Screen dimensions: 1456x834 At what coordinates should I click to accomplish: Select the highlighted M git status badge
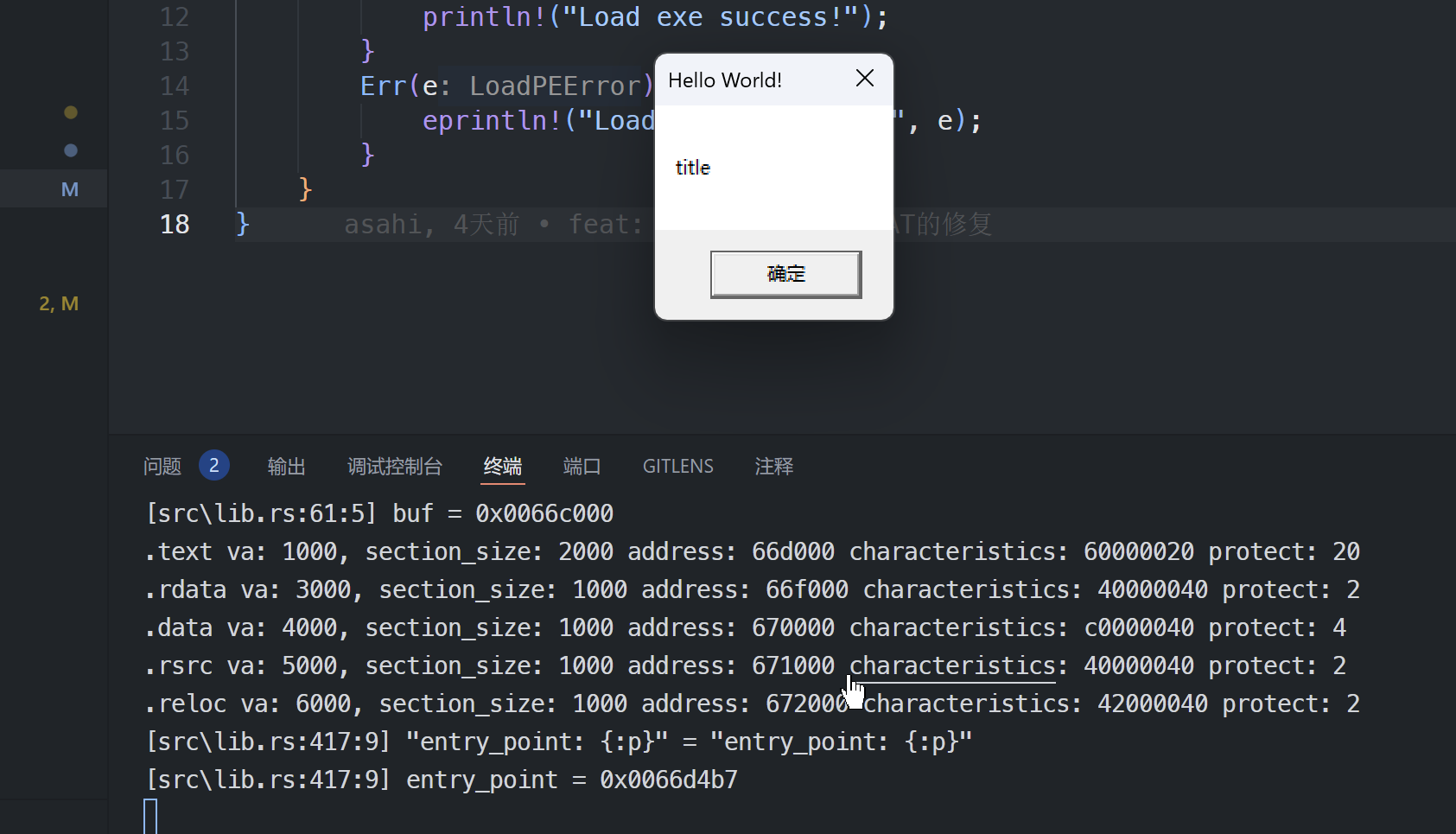coord(70,189)
